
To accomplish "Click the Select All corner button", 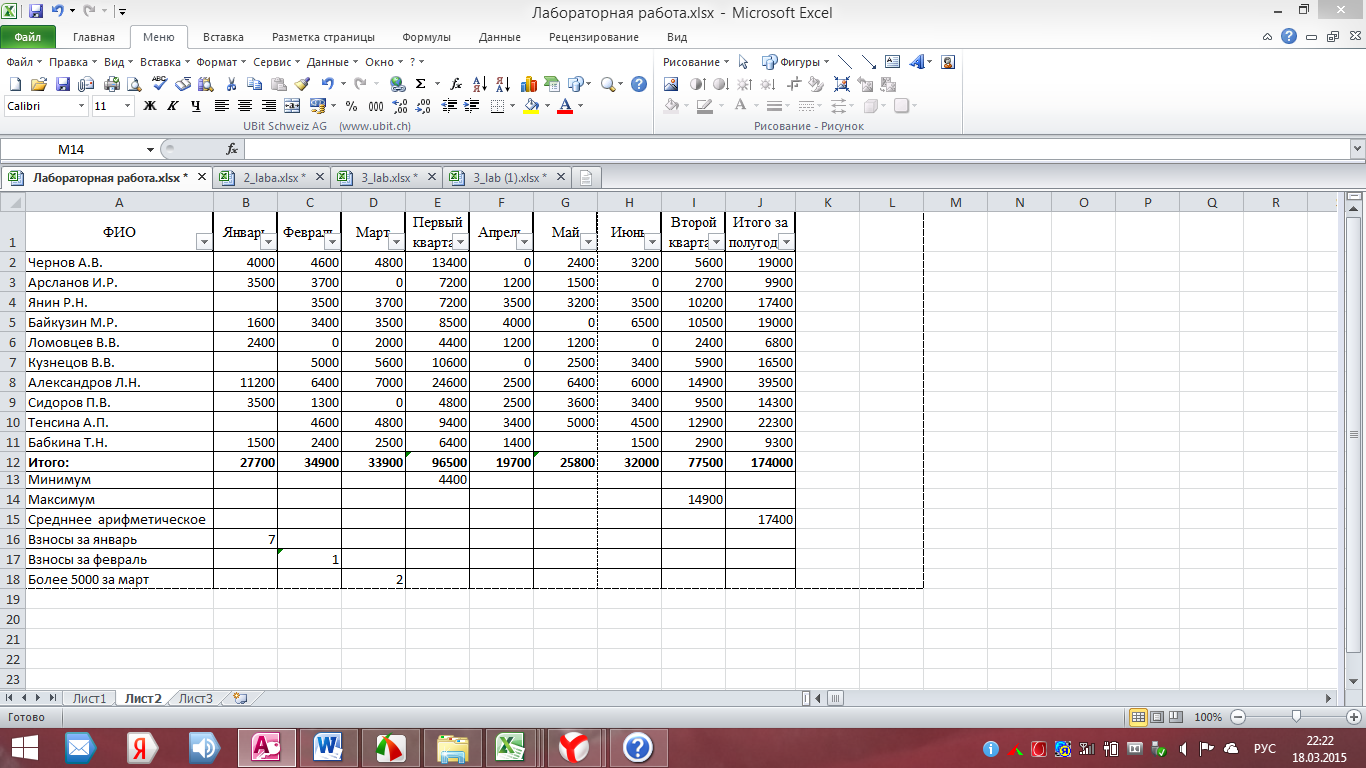I will (x=12, y=203).
